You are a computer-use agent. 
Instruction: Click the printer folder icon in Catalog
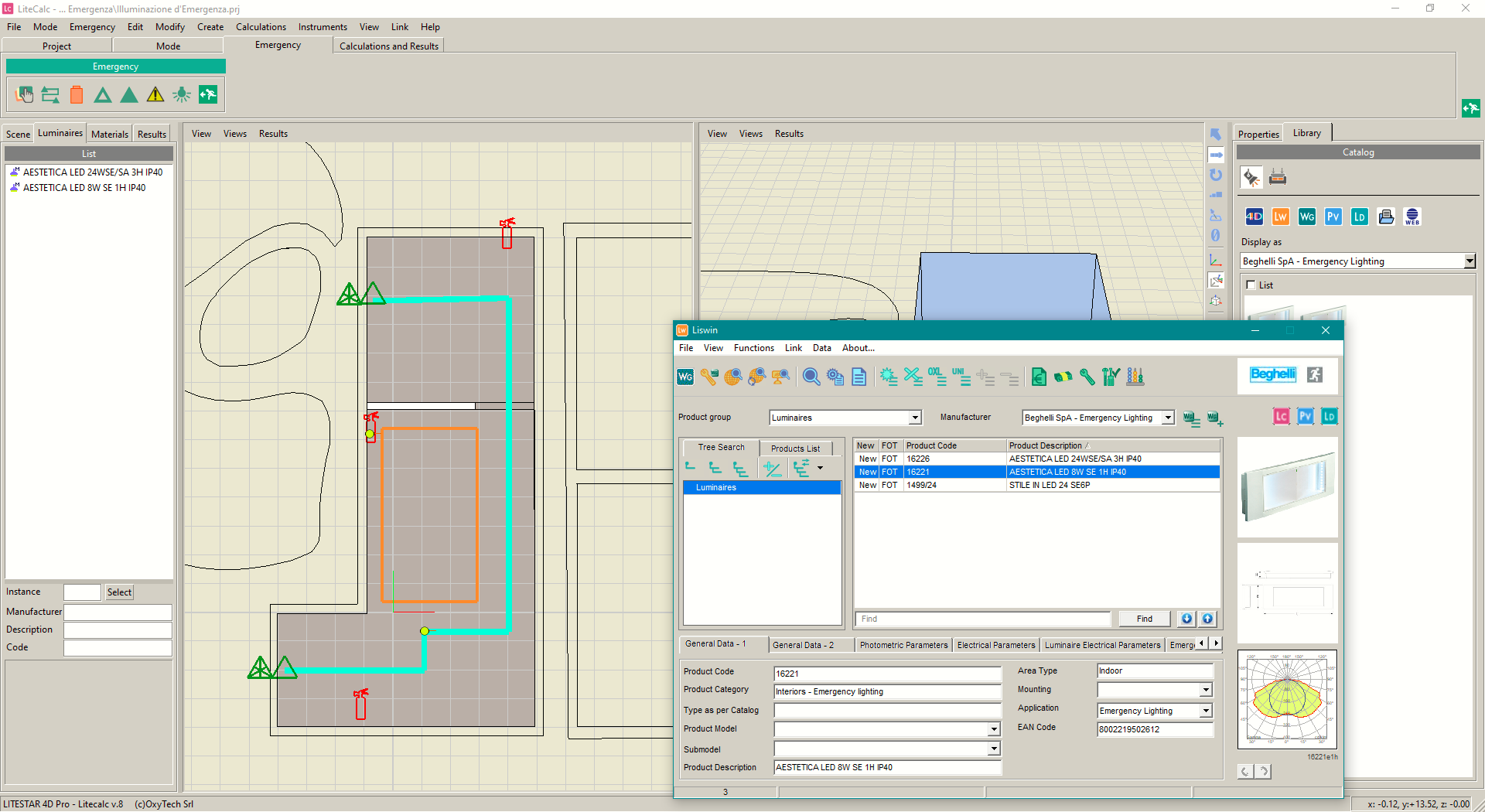pyautogui.click(x=1386, y=217)
